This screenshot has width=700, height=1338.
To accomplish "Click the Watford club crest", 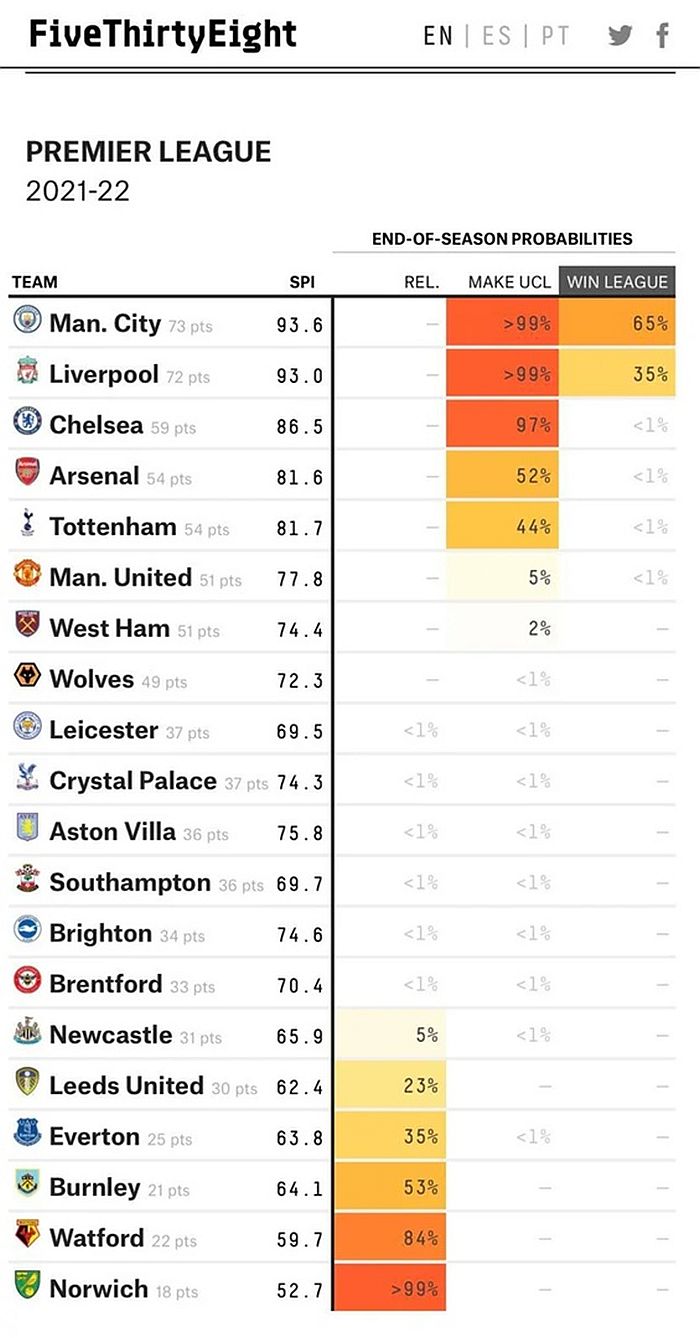I will pos(27,1235).
